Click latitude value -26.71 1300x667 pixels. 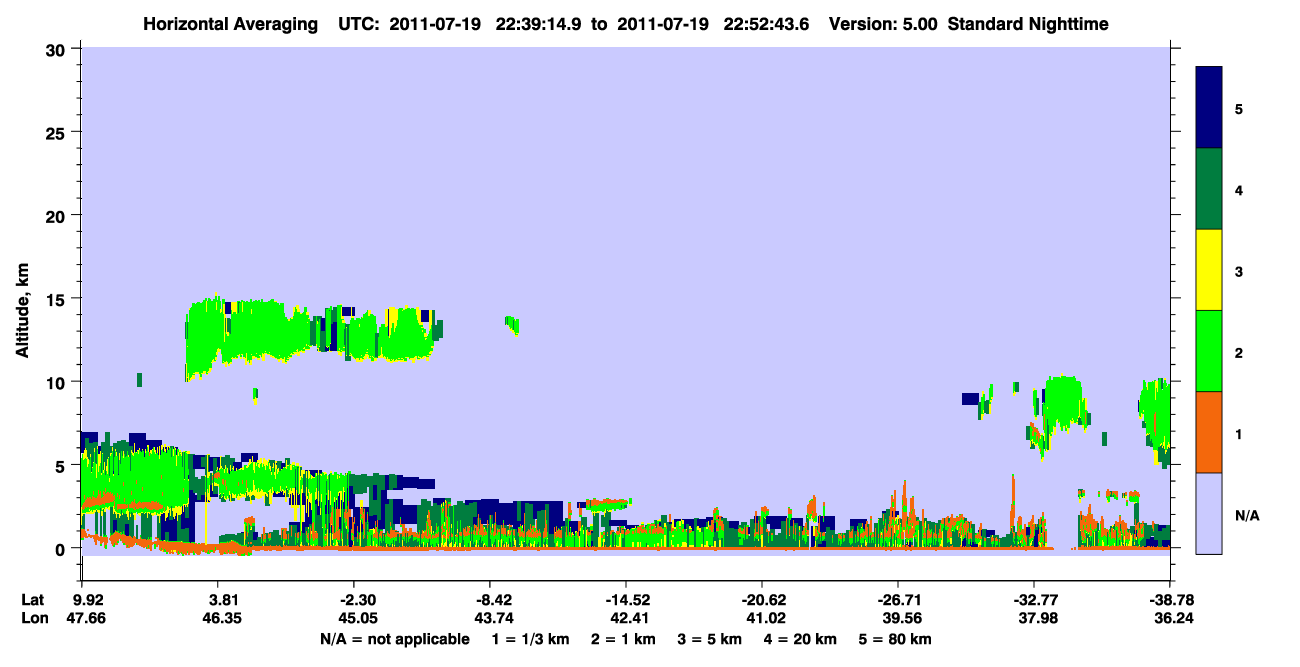click(x=898, y=600)
